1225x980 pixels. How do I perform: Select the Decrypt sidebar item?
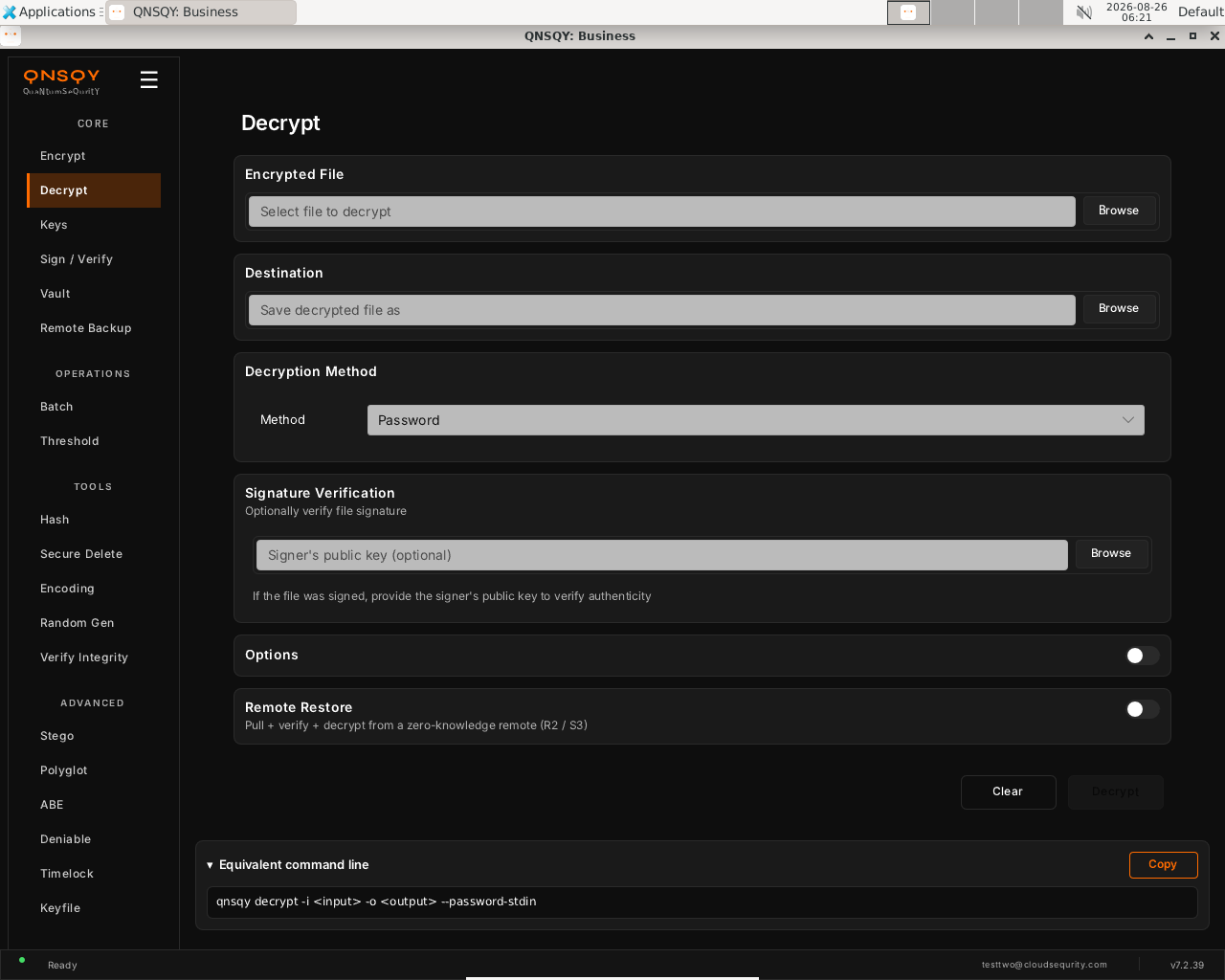click(94, 190)
